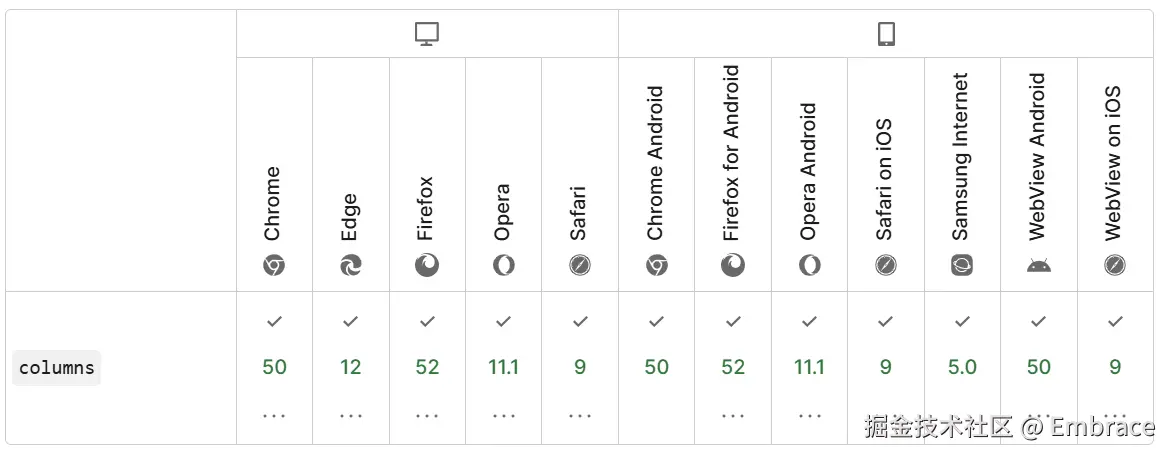The image size is (1171, 456).
Task: Click the mobile phone icon header
Action: (x=886, y=35)
